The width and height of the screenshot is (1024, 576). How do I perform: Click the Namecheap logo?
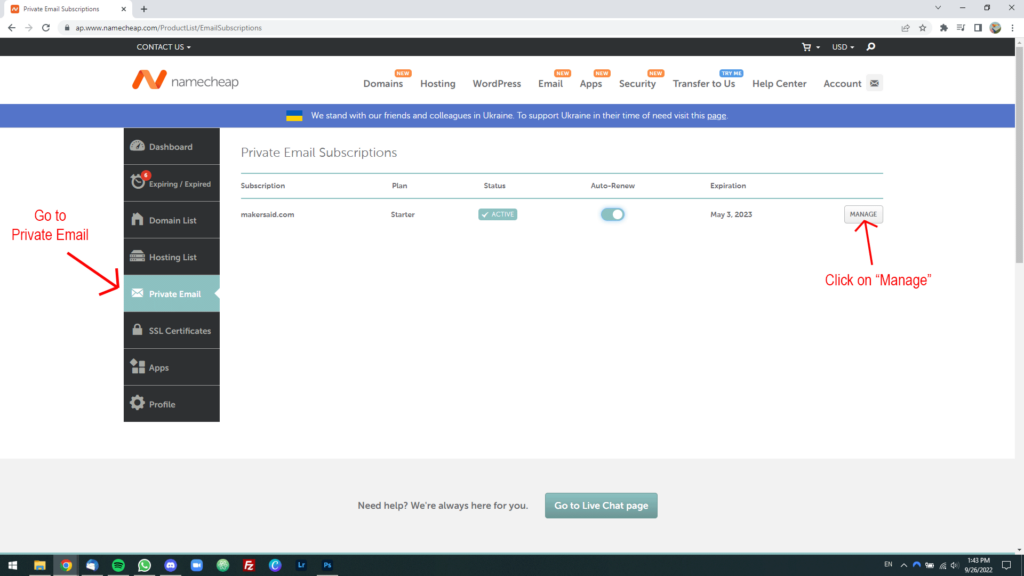[185, 80]
